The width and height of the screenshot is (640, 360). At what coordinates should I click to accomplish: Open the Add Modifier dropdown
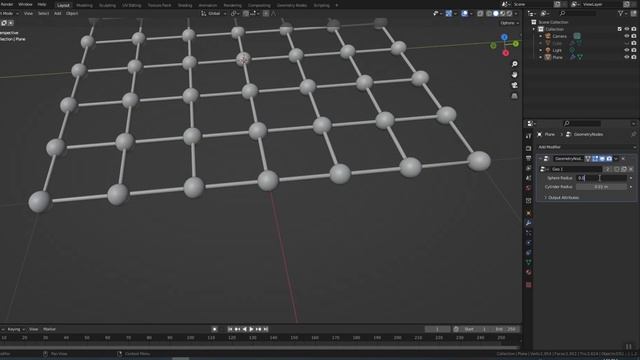point(586,147)
